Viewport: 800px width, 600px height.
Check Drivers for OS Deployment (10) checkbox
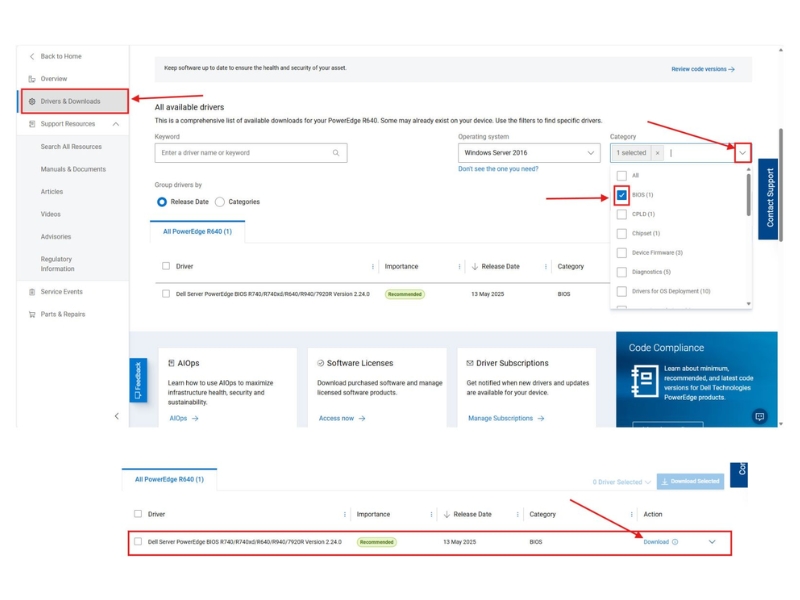coord(621,291)
